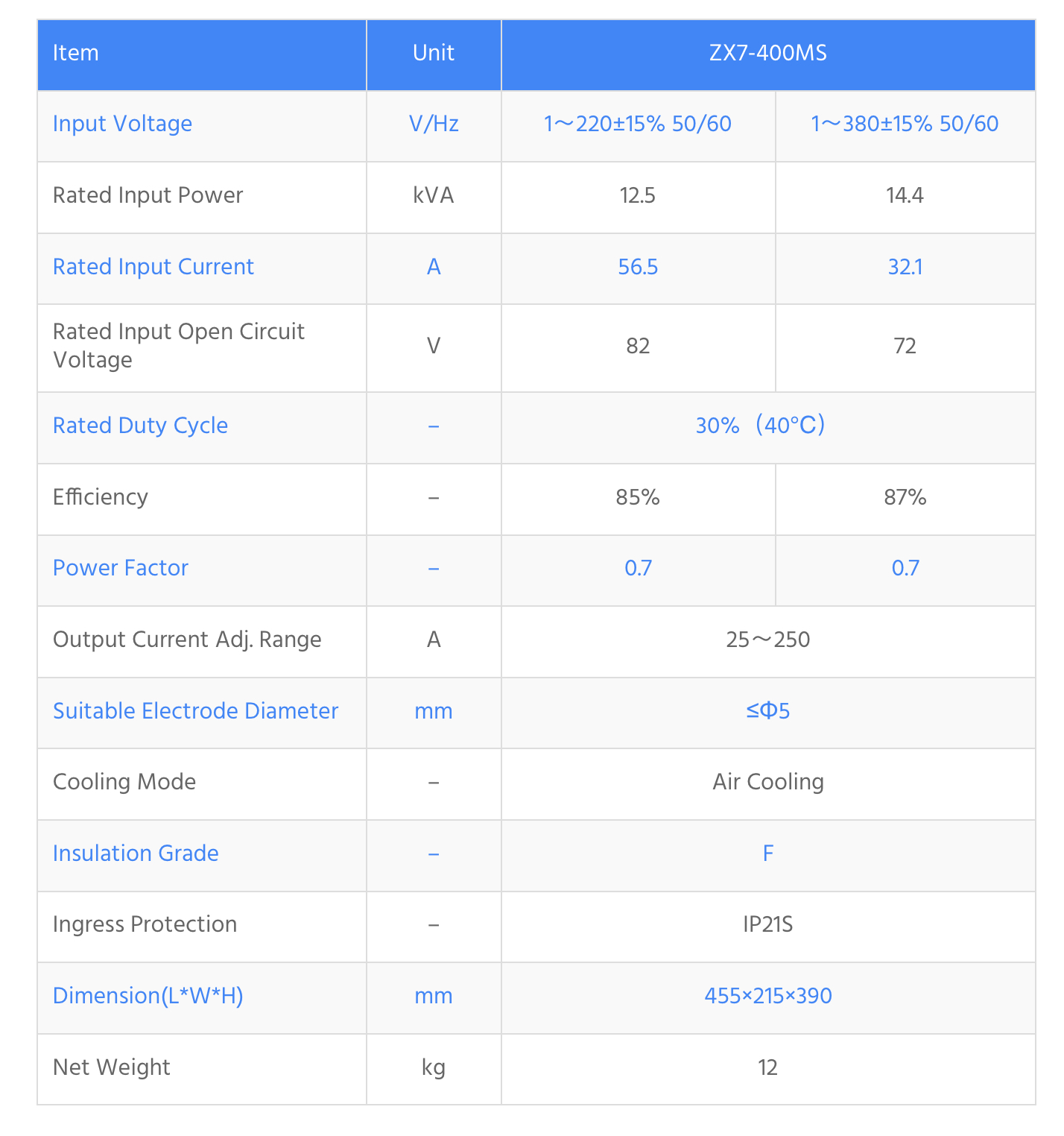
Task: Select the 30% (40°C) duty cycle cell
Action: [x=761, y=426]
